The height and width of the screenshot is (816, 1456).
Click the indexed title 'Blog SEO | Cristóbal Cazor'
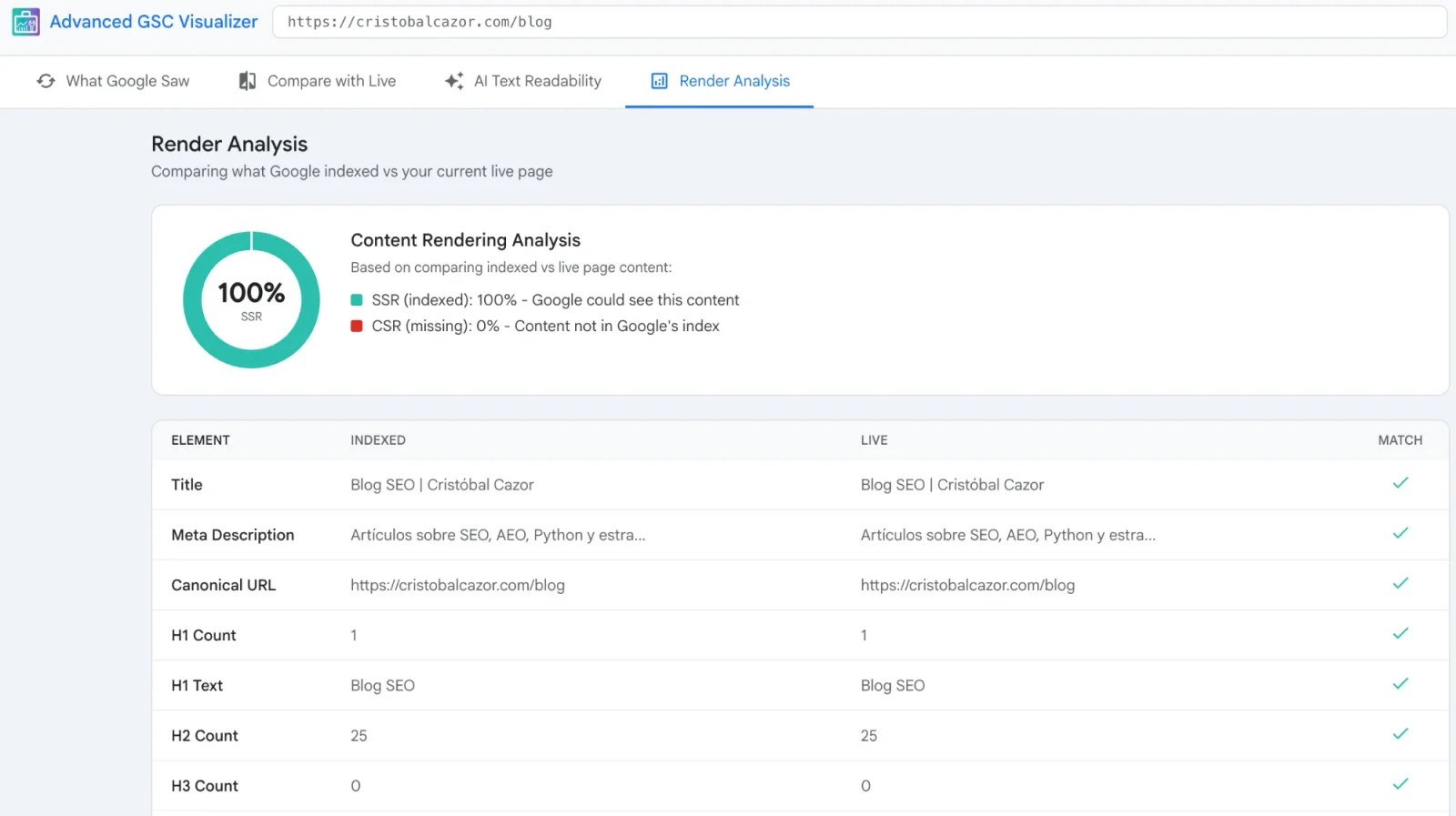click(442, 485)
